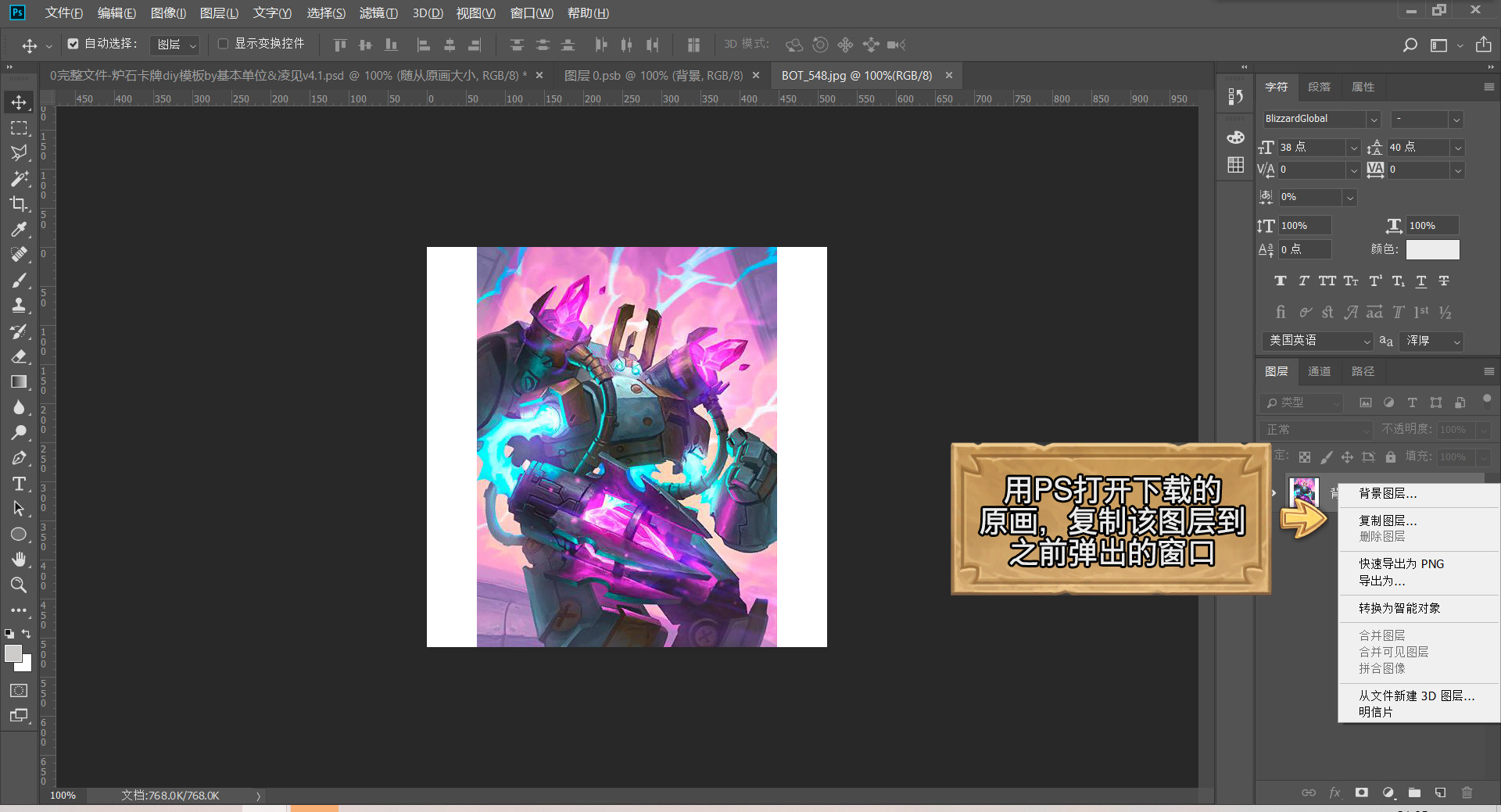The width and height of the screenshot is (1501, 812).
Task: Open the 图层 auto-select target dropdown
Action: (176, 45)
